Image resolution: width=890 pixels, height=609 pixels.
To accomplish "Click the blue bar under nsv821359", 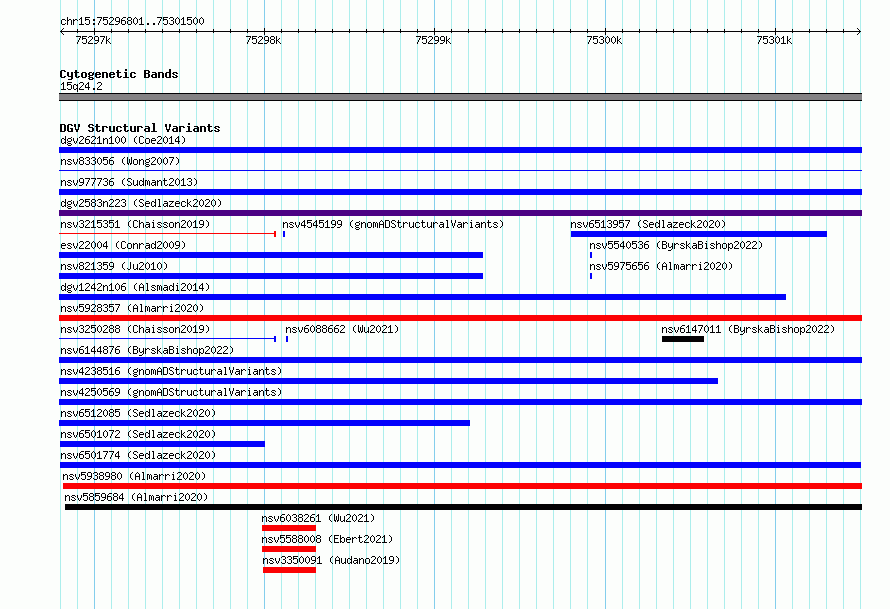I will click(x=271, y=276).
